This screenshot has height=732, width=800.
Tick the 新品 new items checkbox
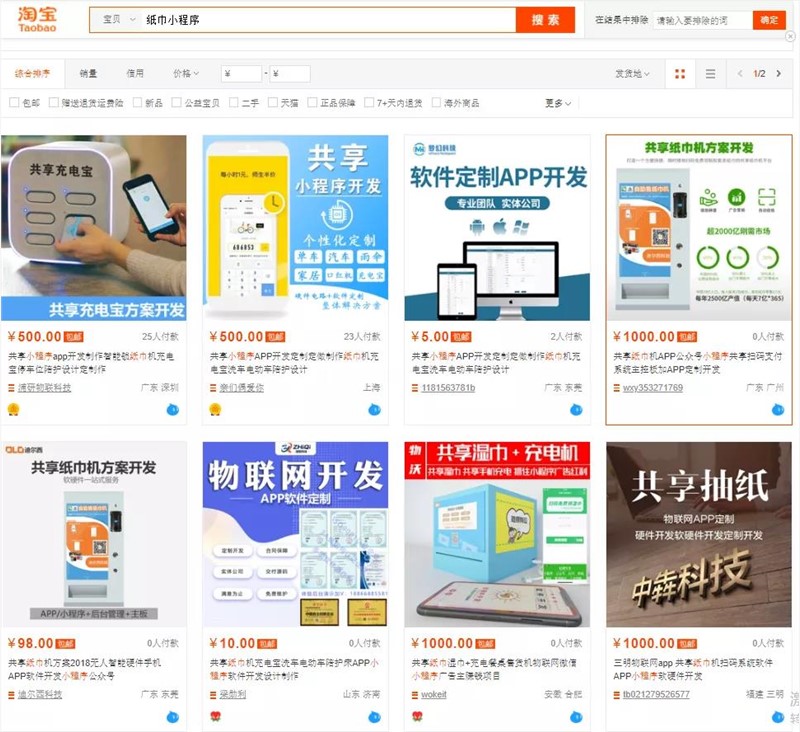pyautogui.click(x=137, y=103)
